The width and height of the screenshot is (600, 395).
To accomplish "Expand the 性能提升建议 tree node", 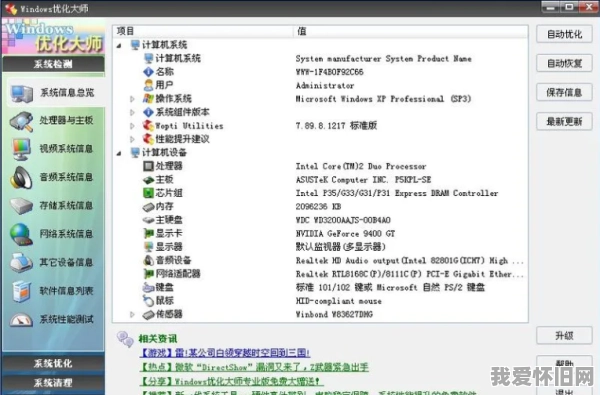I will [x=132, y=139].
